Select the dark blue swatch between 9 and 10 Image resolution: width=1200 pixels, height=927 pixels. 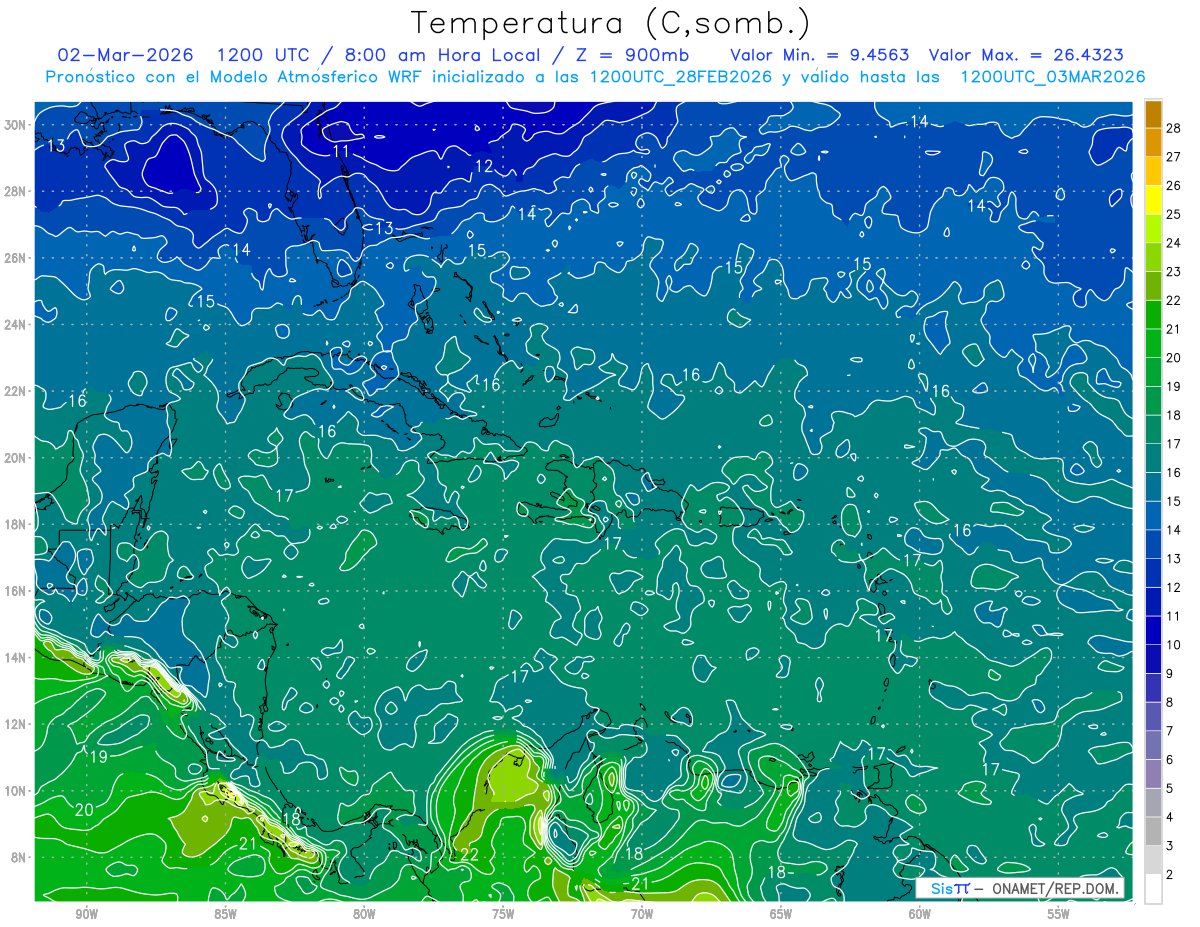pos(1153,659)
